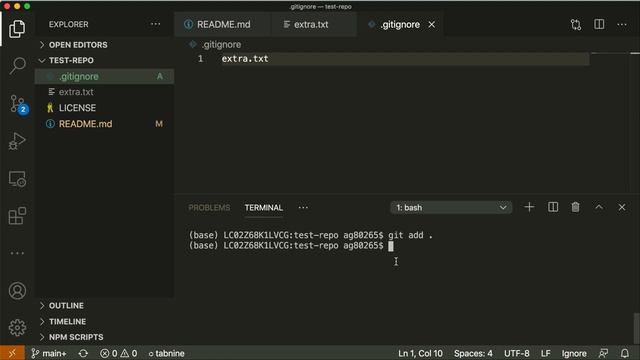
Task: Click editor line 1 text extra.txt
Action: pyautogui.click(x=245, y=59)
